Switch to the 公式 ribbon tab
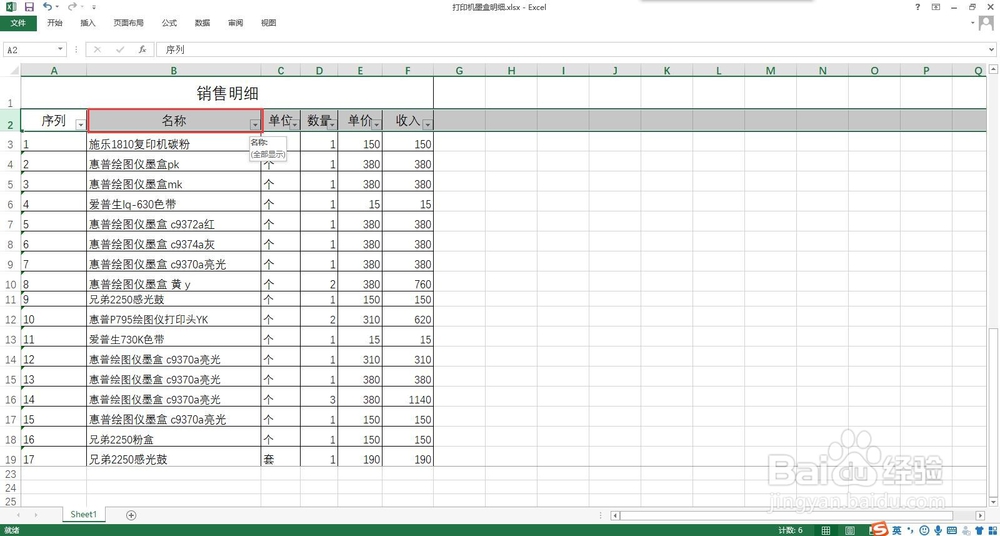Viewport: 1000px width, 536px height. pos(169,23)
